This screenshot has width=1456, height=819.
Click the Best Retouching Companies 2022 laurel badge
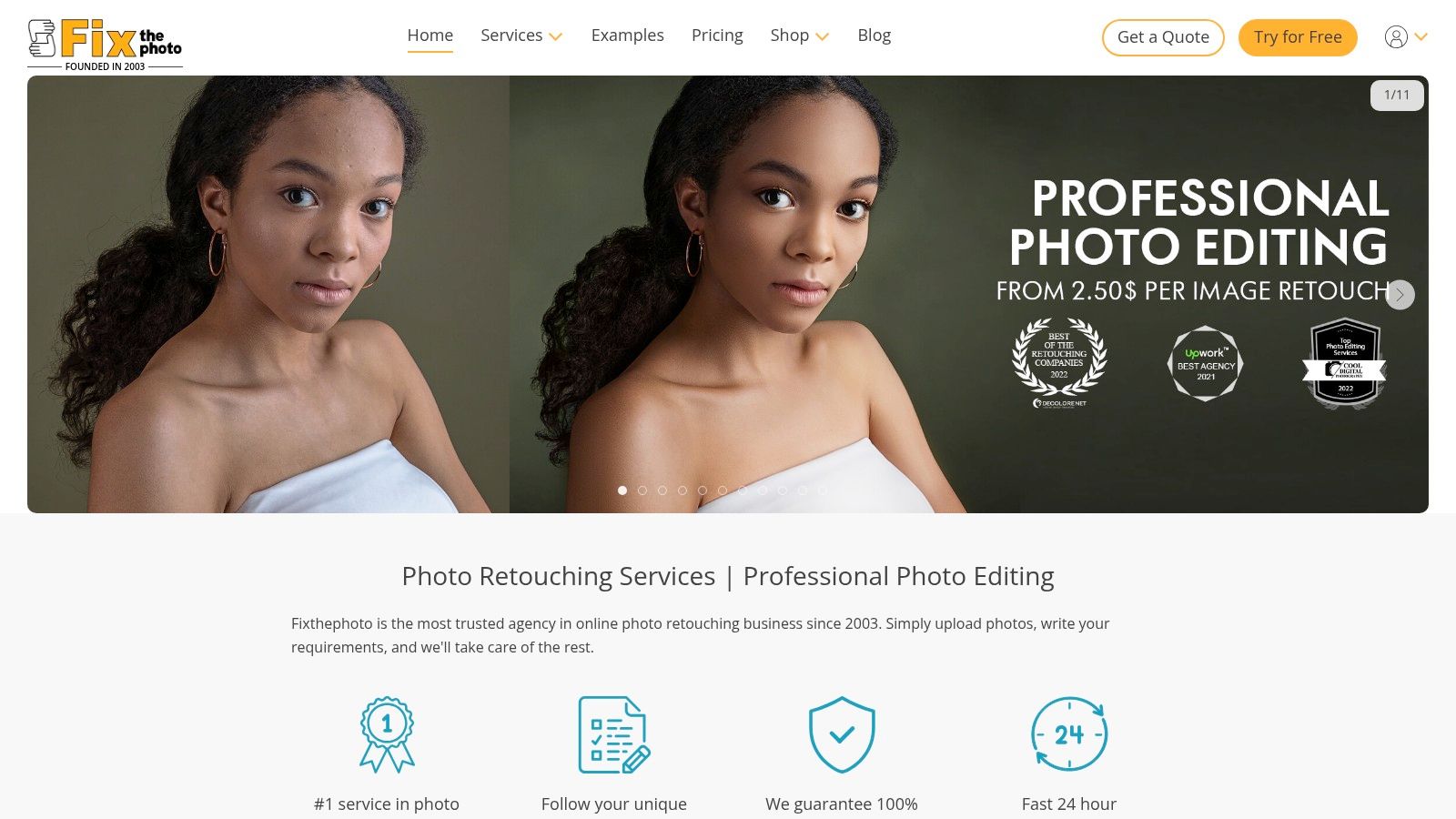(x=1059, y=362)
